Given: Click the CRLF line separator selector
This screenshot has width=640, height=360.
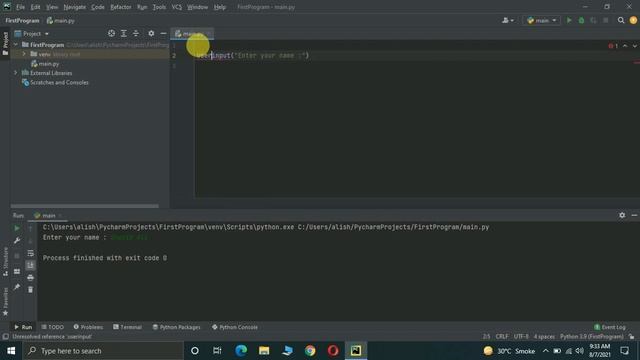Looking at the screenshot, I should click(x=502, y=337).
